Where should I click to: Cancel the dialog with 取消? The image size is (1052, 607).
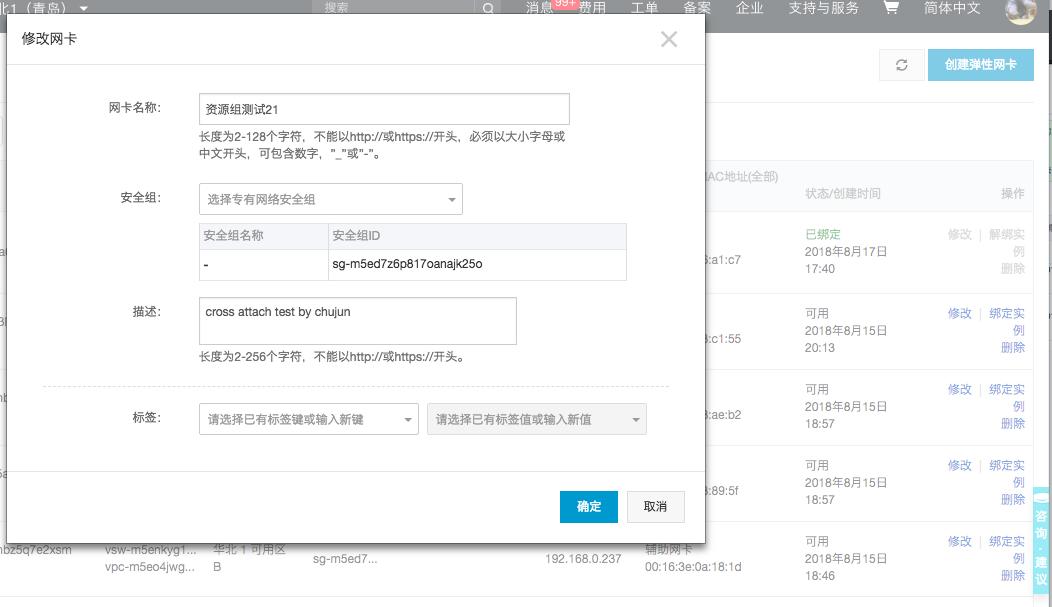[655, 507]
